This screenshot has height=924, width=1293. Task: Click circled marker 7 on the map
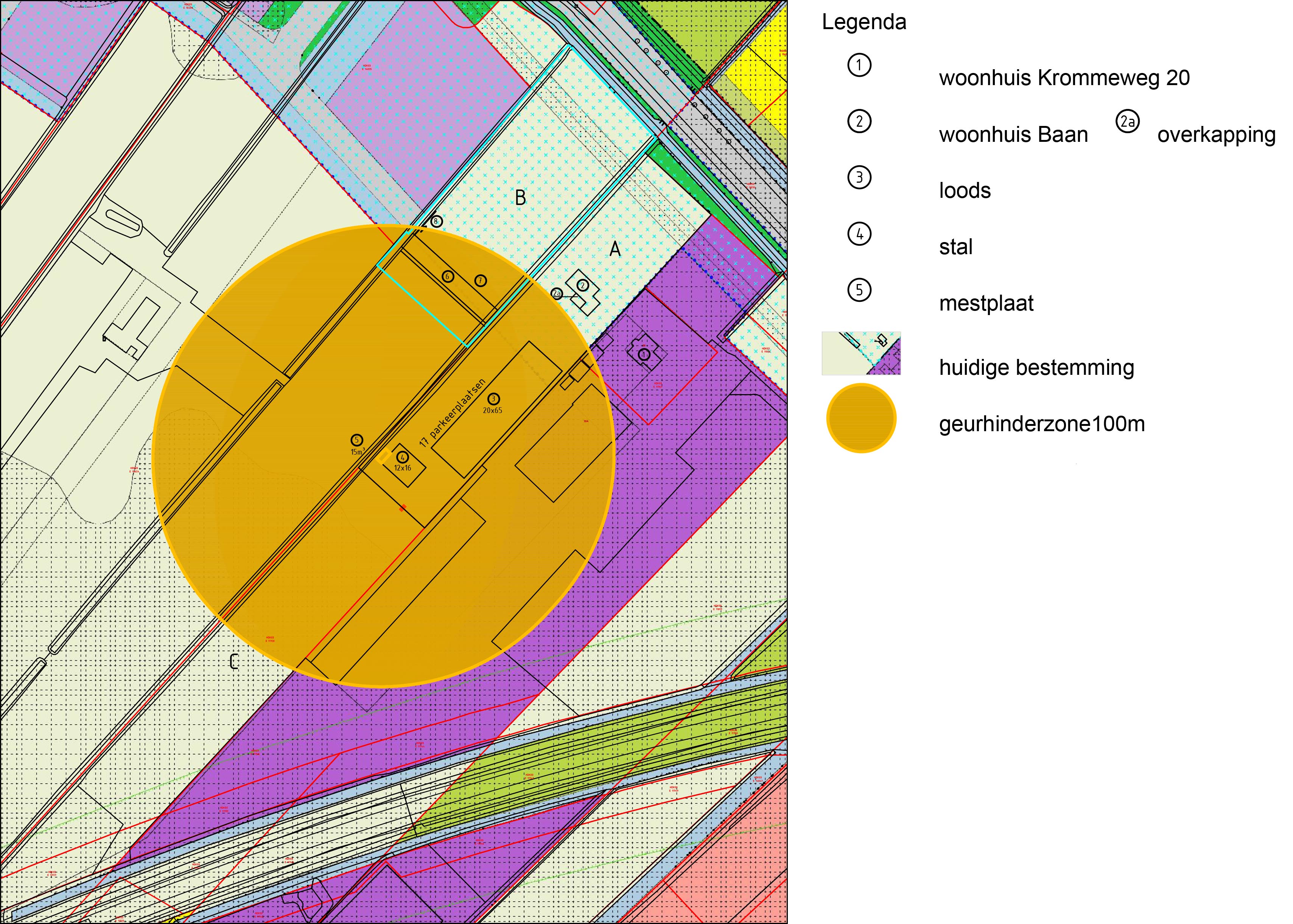481,281
